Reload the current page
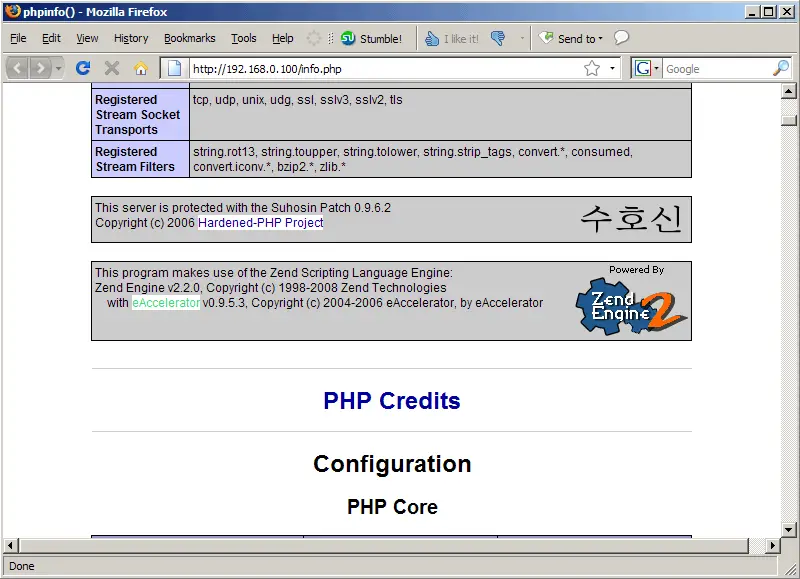 point(83,68)
